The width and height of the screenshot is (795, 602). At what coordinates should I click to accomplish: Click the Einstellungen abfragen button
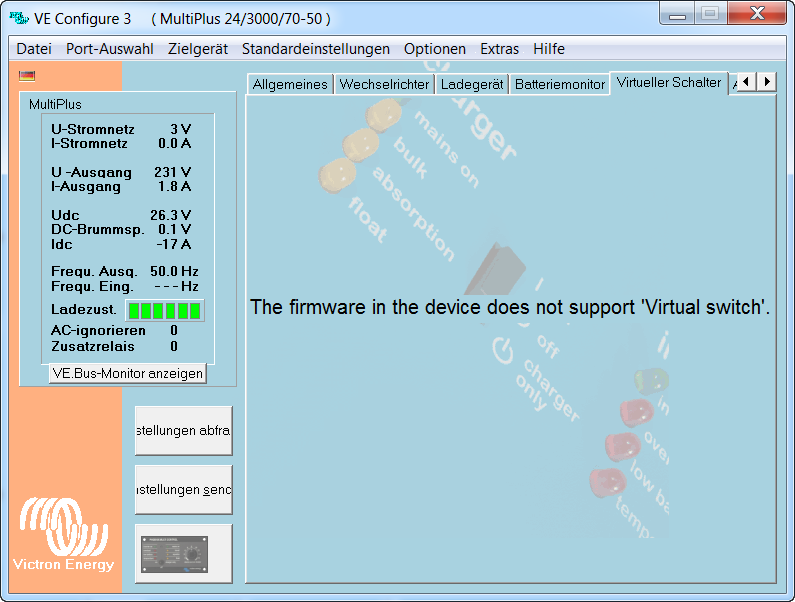click(184, 431)
